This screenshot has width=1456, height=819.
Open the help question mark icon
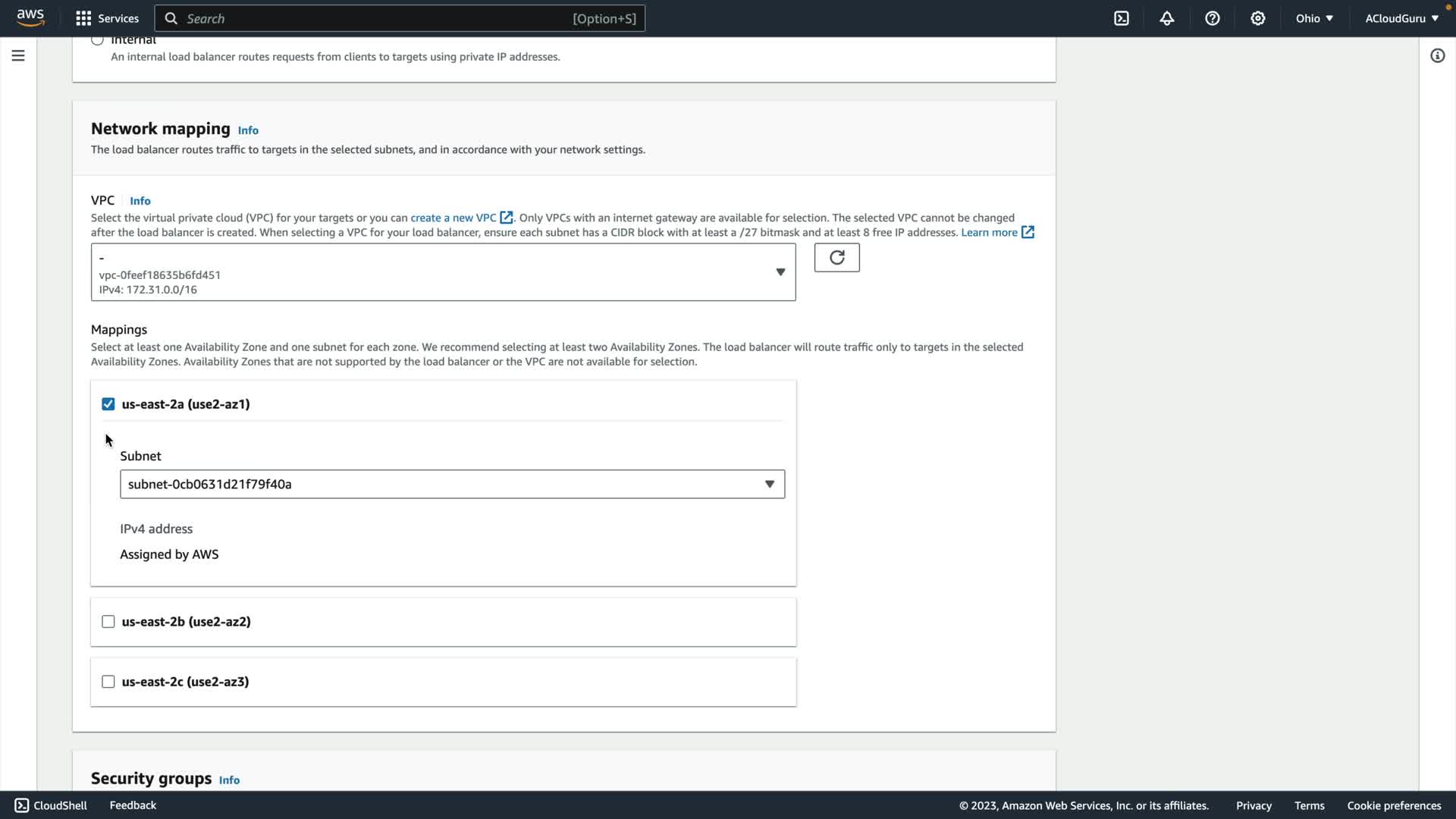1213,18
